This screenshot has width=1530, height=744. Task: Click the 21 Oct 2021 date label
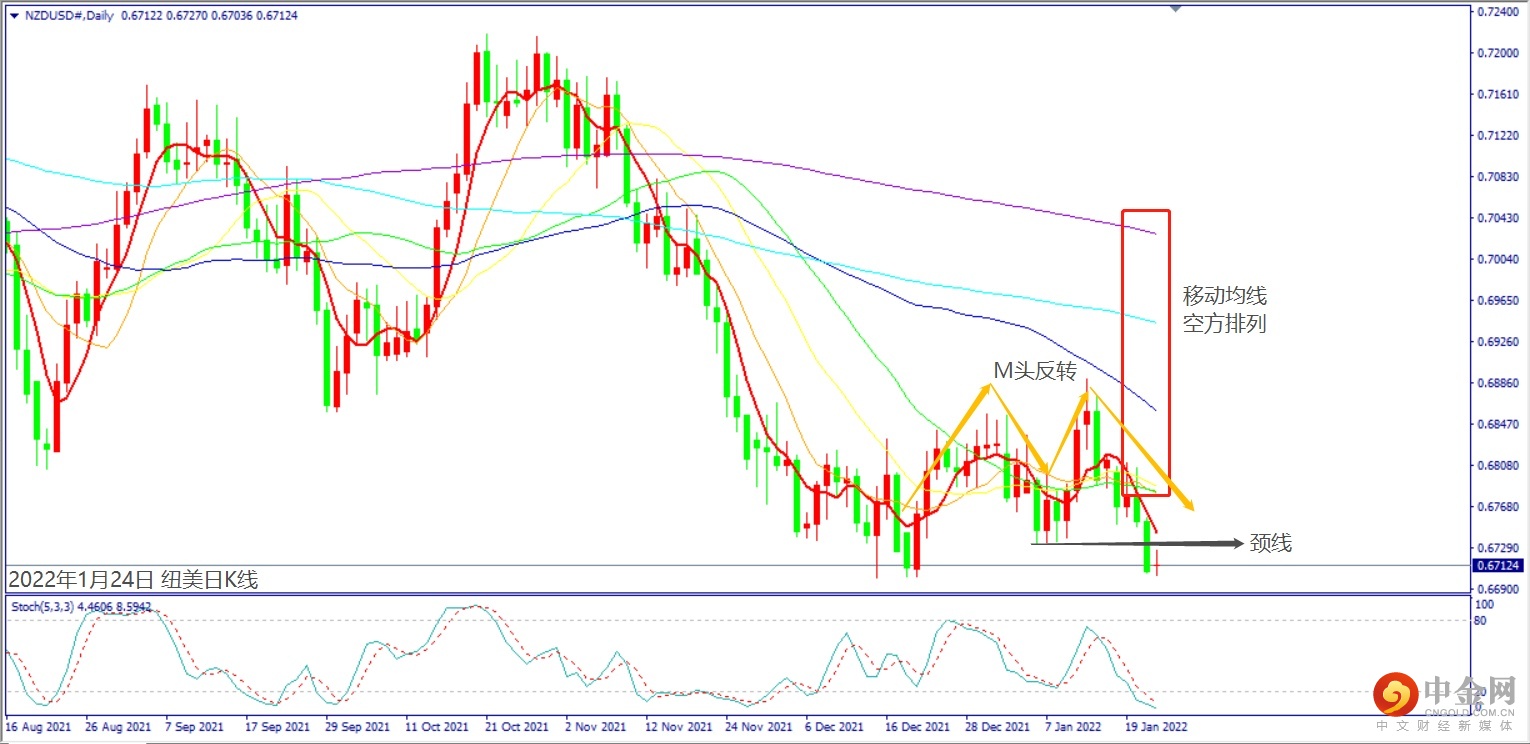tap(516, 726)
